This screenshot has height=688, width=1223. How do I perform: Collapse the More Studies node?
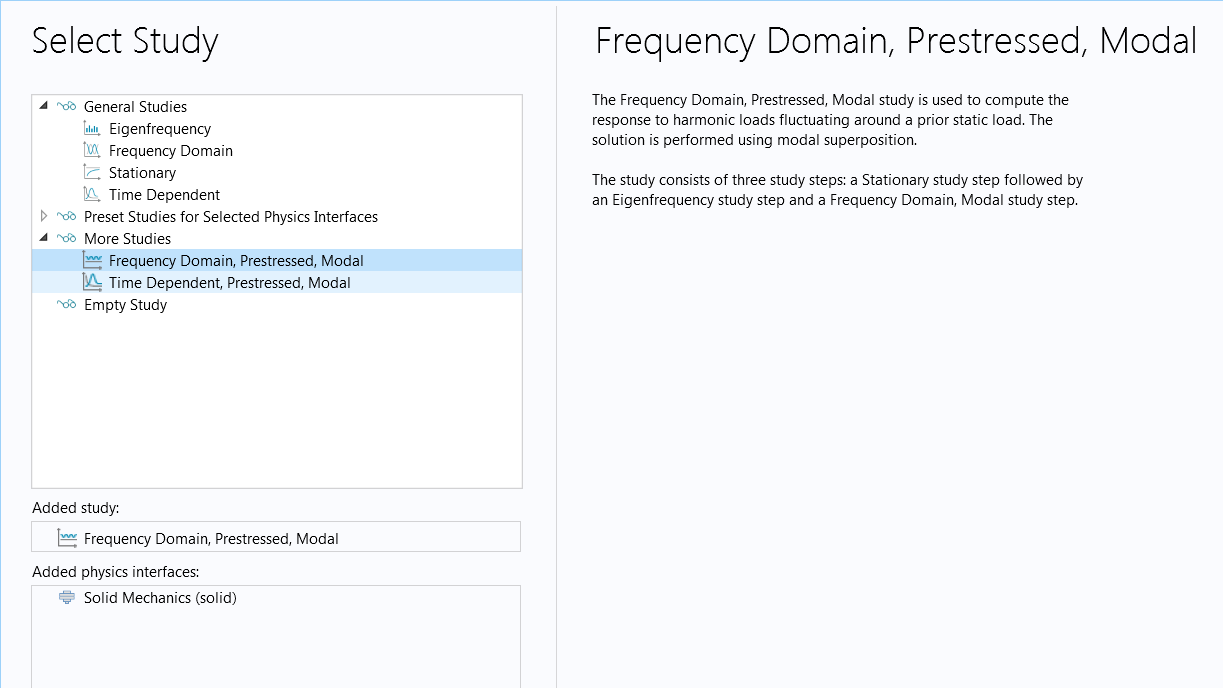(x=43, y=238)
